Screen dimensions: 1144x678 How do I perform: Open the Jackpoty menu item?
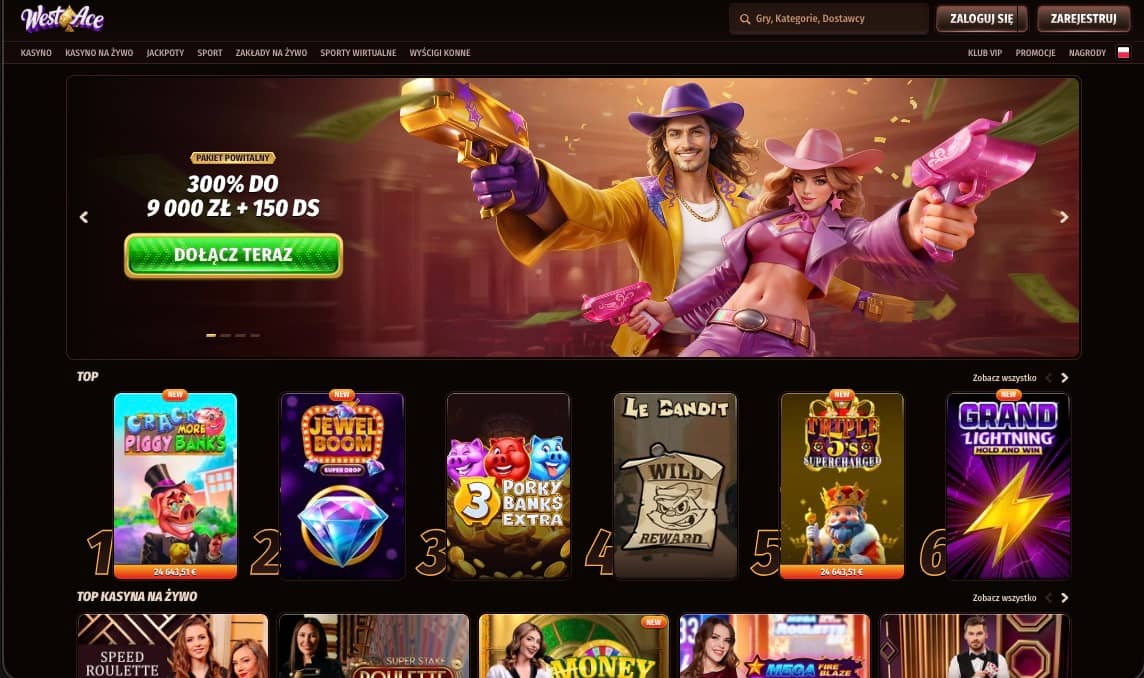165,53
